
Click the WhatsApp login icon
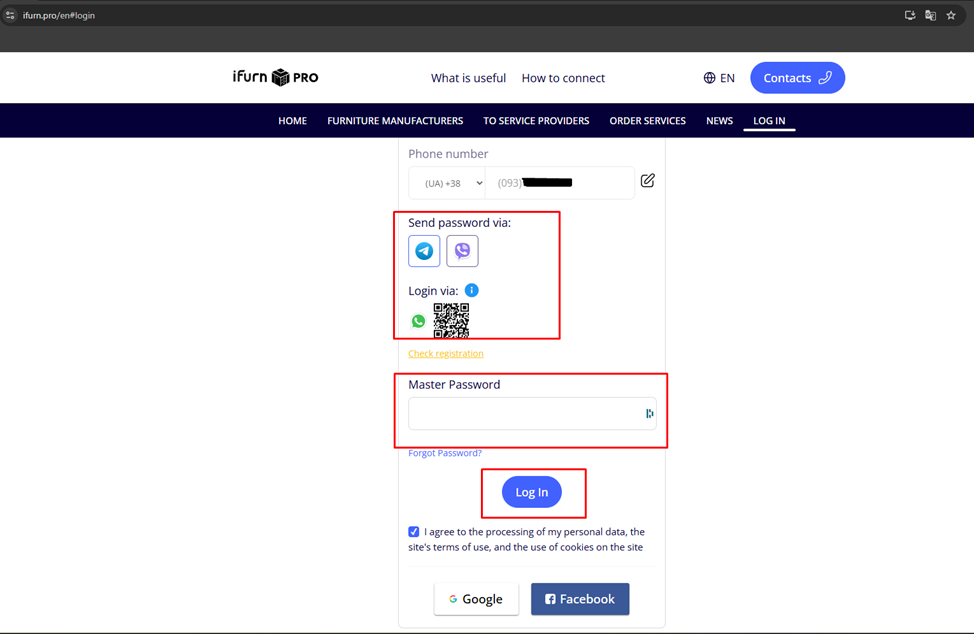click(418, 321)
